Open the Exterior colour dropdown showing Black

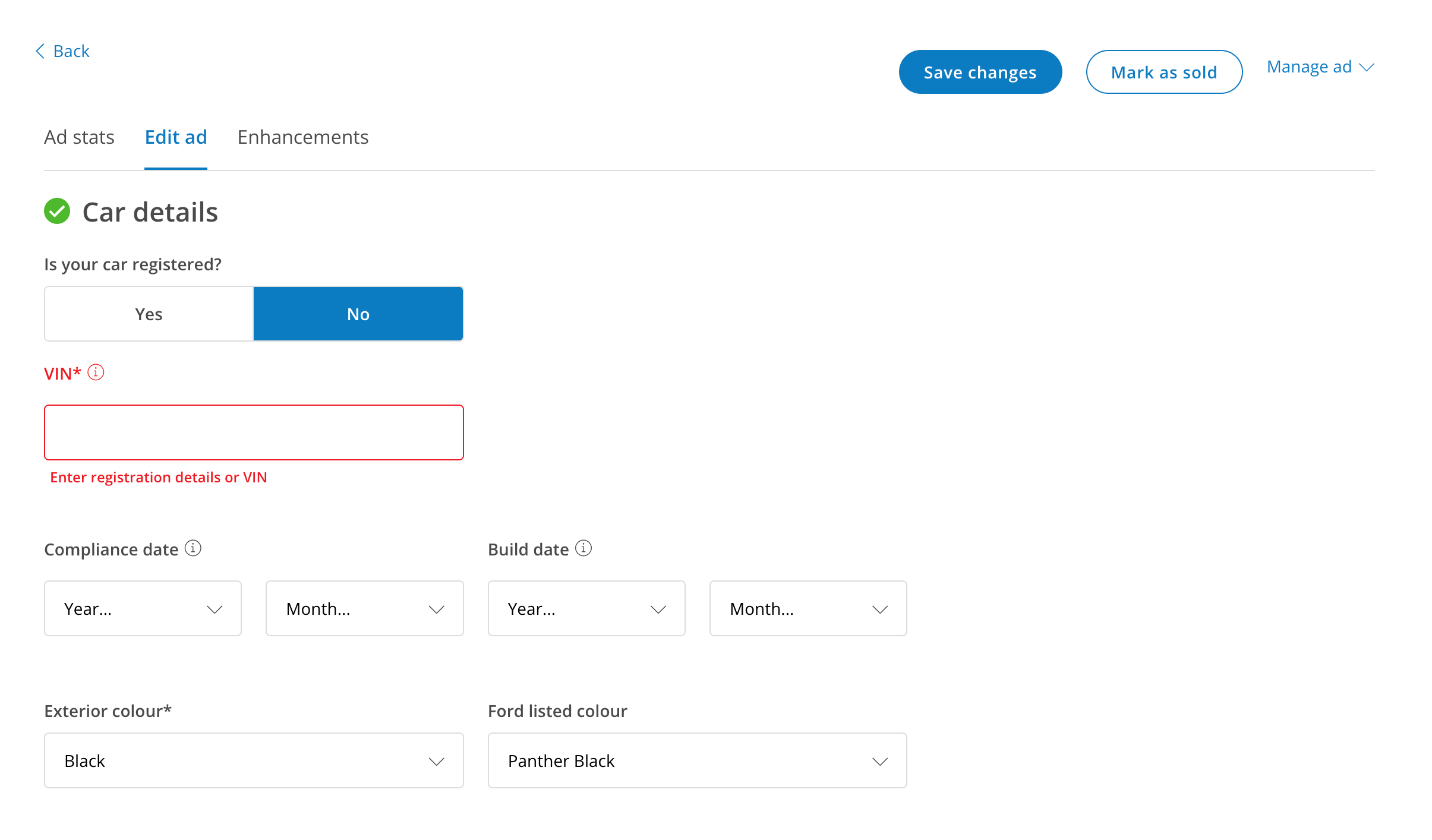point(254,760)
